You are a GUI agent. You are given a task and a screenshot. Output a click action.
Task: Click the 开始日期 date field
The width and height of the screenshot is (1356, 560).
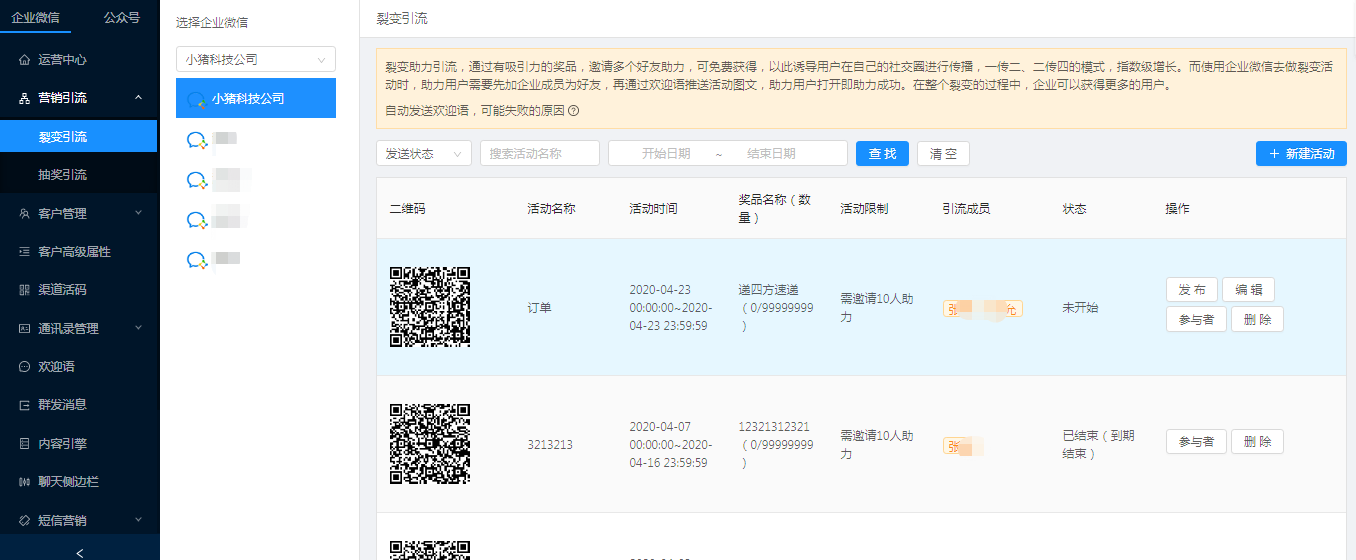(x=666, y=153)
